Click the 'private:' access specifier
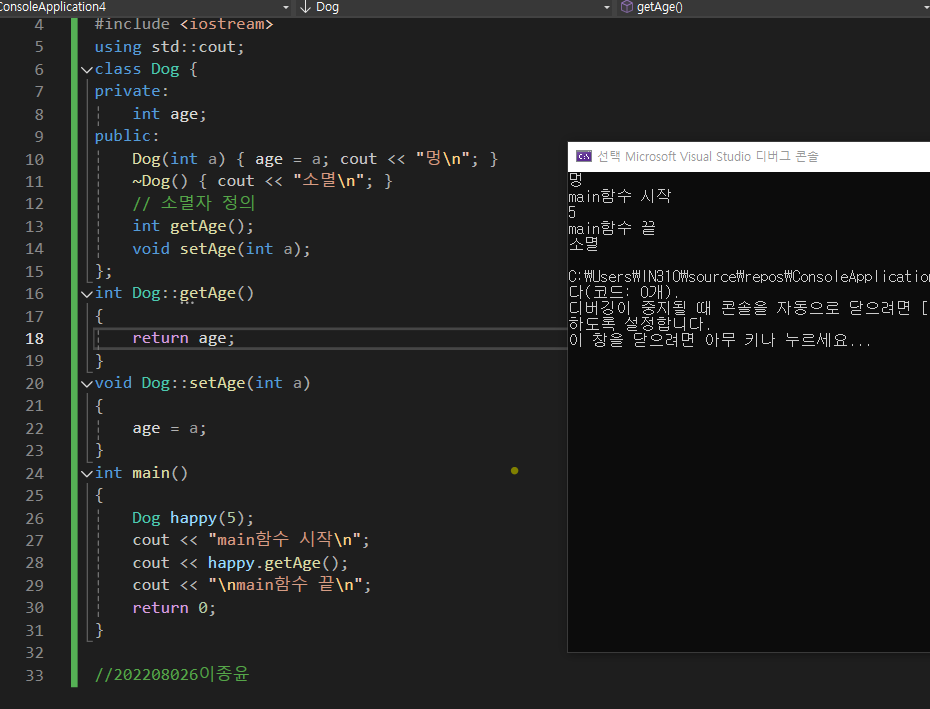The height and width of the screenshot is (709, 930). click(x=132, y=91)
